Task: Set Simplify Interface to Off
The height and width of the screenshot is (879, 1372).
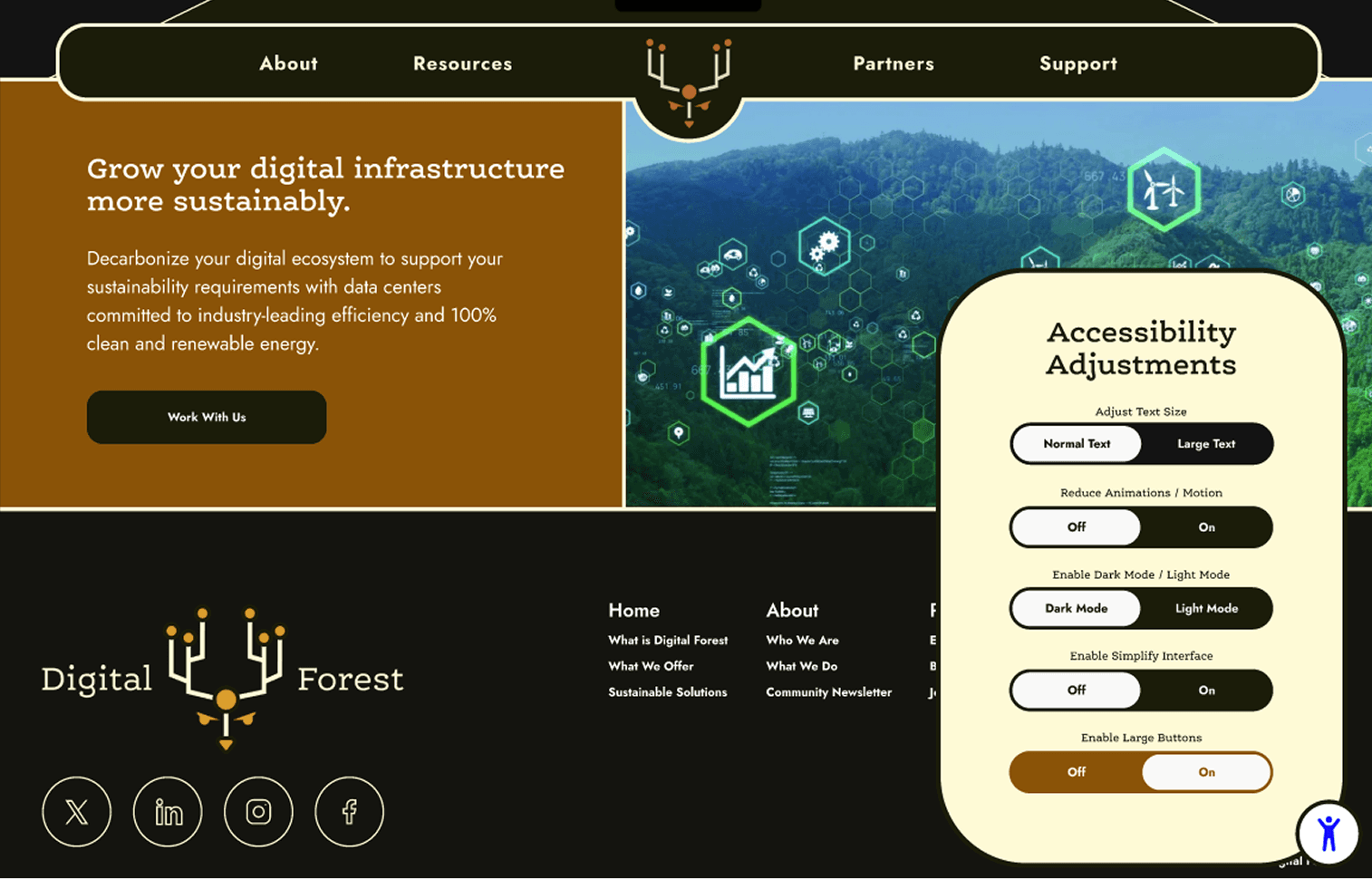Action: pos(1077,691)
